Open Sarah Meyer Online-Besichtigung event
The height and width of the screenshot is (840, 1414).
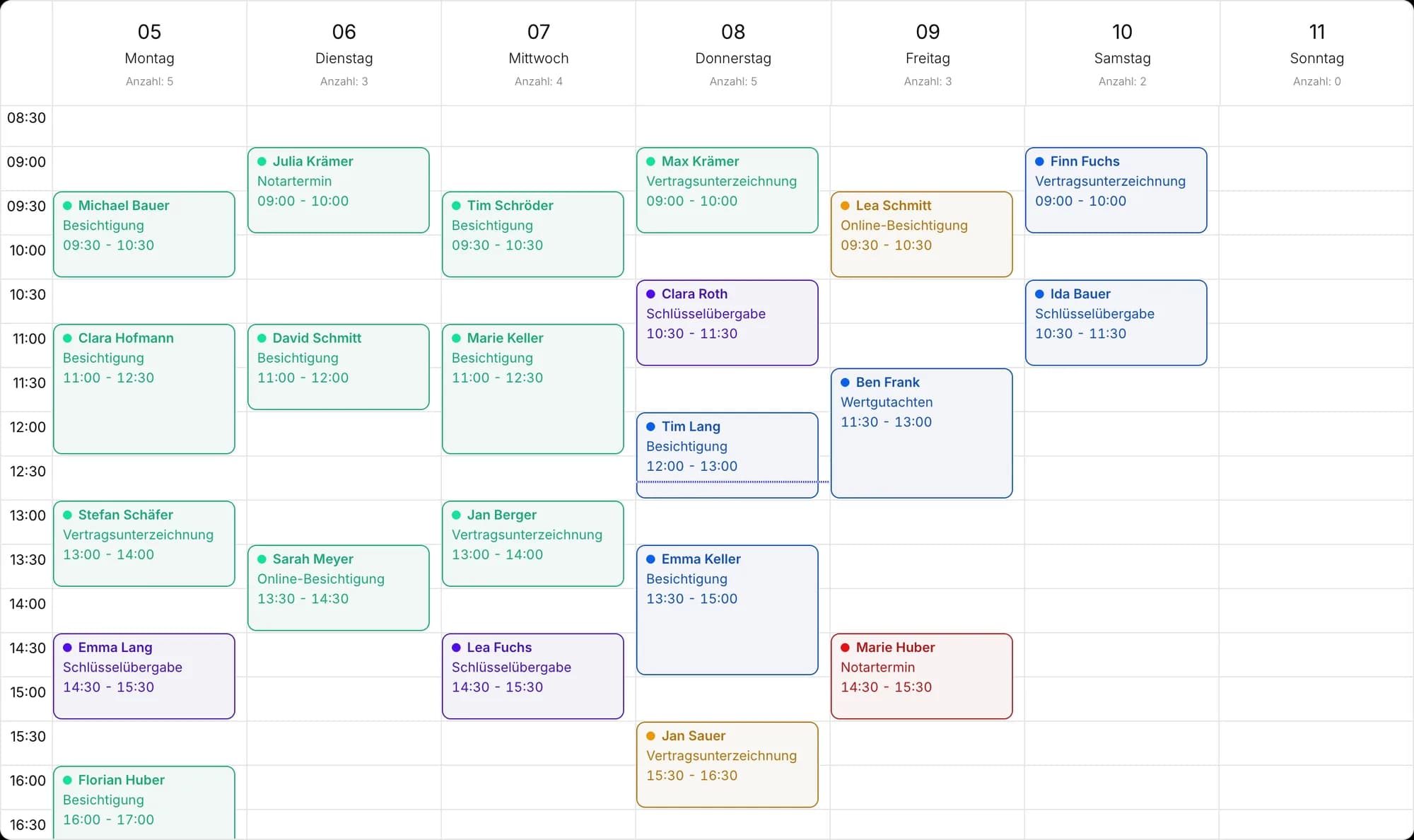(339, 588)
